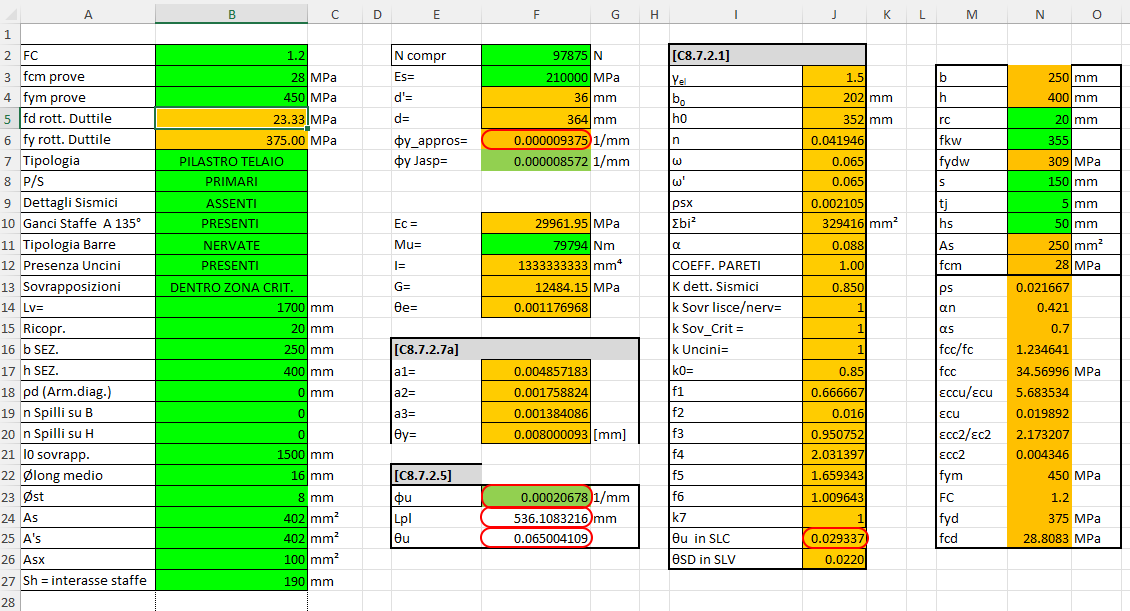This screenshot has height=611, width=1130.
Task: Click the 'Lpl' value 536.1083216
Action: tap(535, 518)
